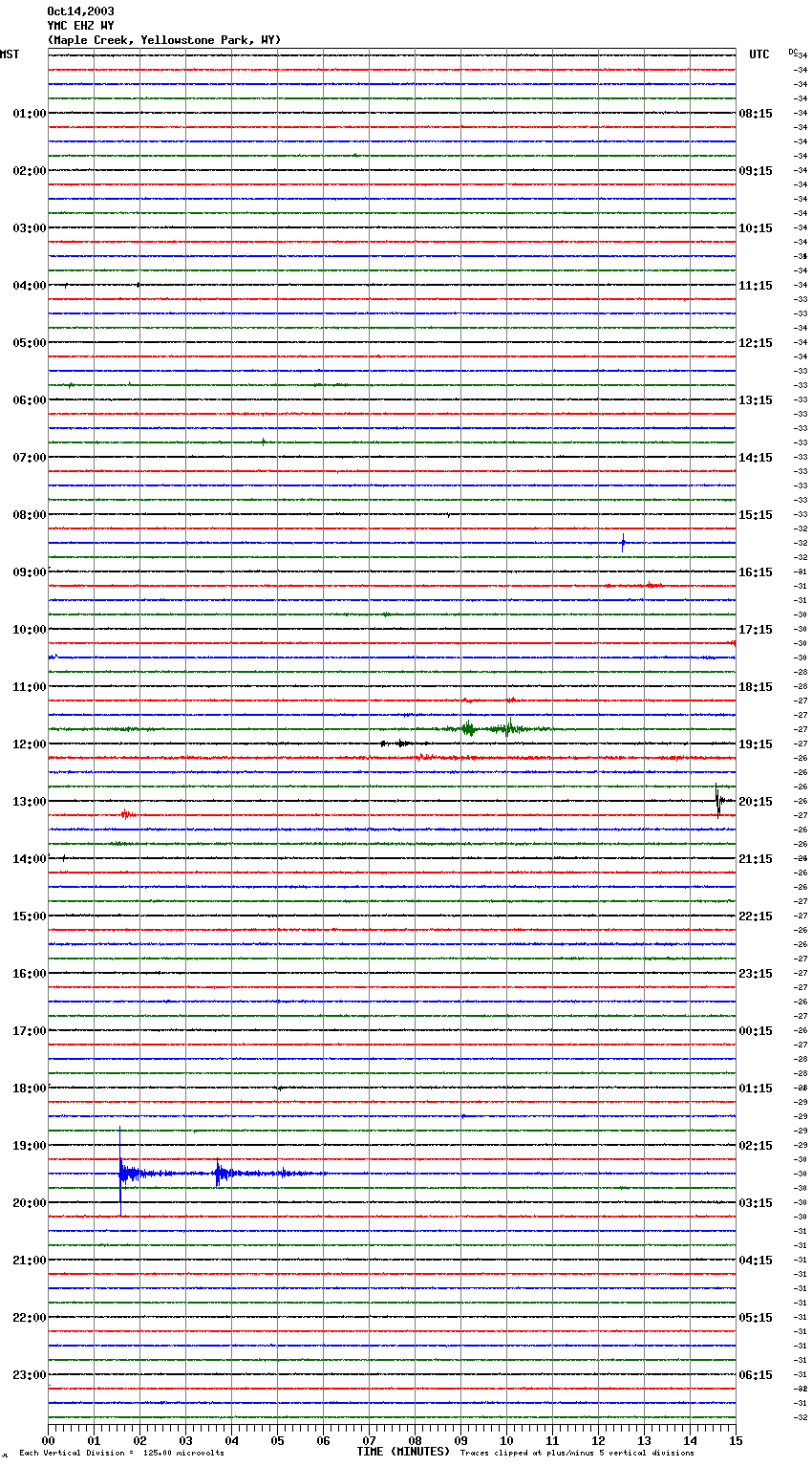Click the UTC time label '12:15'
812x1466 pixels.
pyautogui.click(x=756, y=343)
